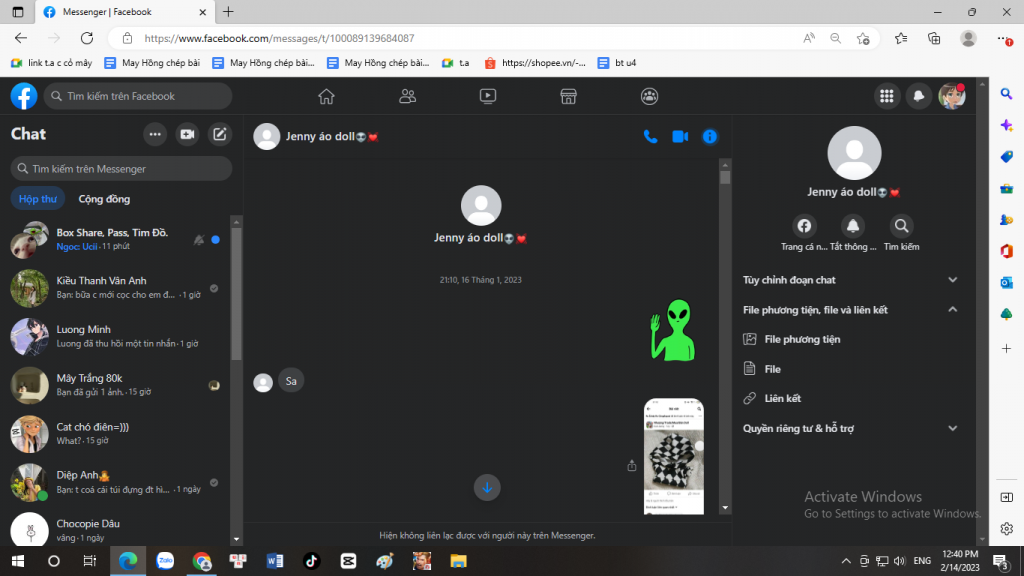Image resolution: width=1024 pixels, height=576 pixels.
Task: Open Facebook Watch video tab
Action: click(488, 96)
